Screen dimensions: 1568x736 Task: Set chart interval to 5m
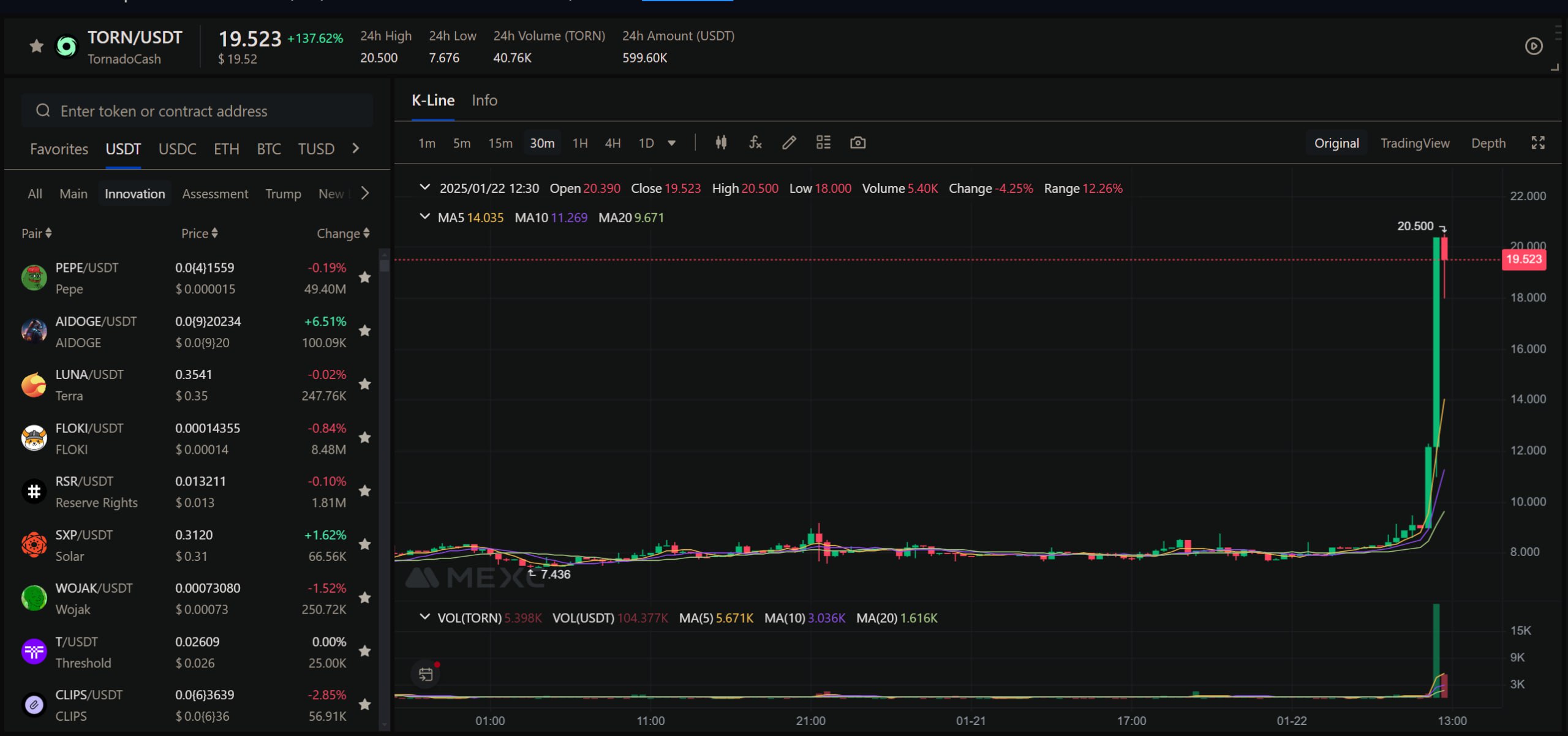pos(462,143)
